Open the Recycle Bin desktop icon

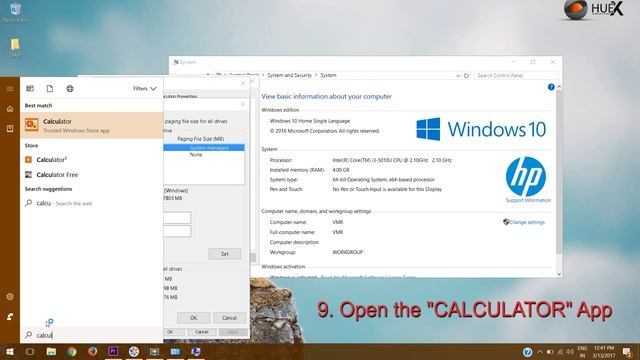15,13
